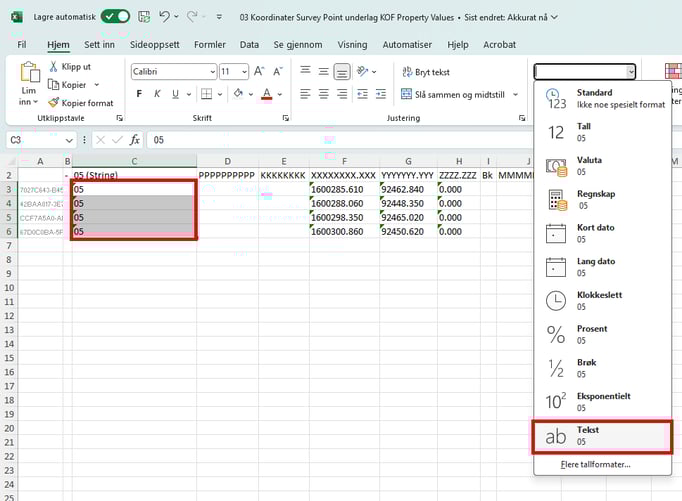Screen dimensions: 682x501
Task: Click the Lim inn paste icon
Action: [30, 72]
